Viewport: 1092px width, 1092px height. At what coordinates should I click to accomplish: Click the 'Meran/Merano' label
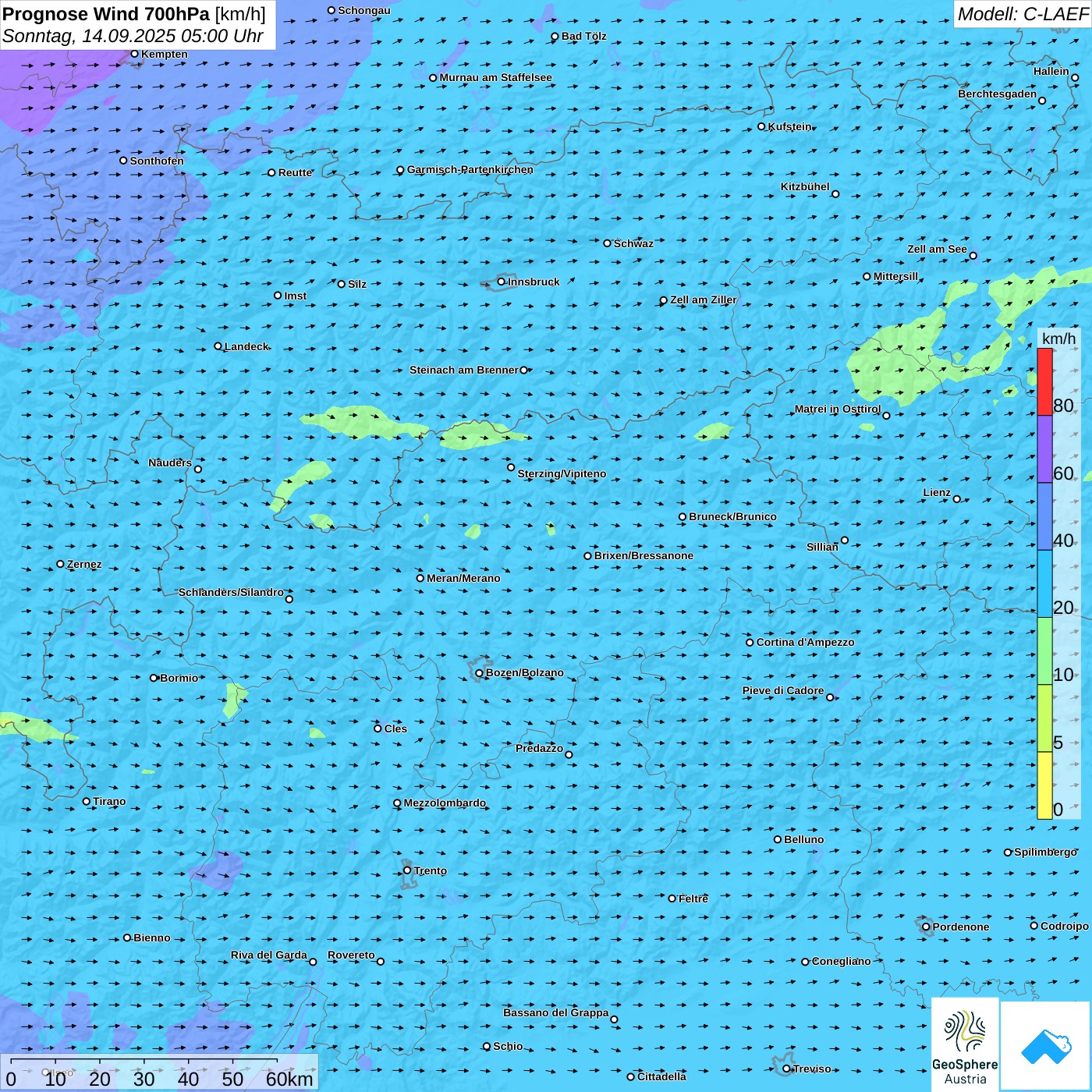click(x=463, y=578)
